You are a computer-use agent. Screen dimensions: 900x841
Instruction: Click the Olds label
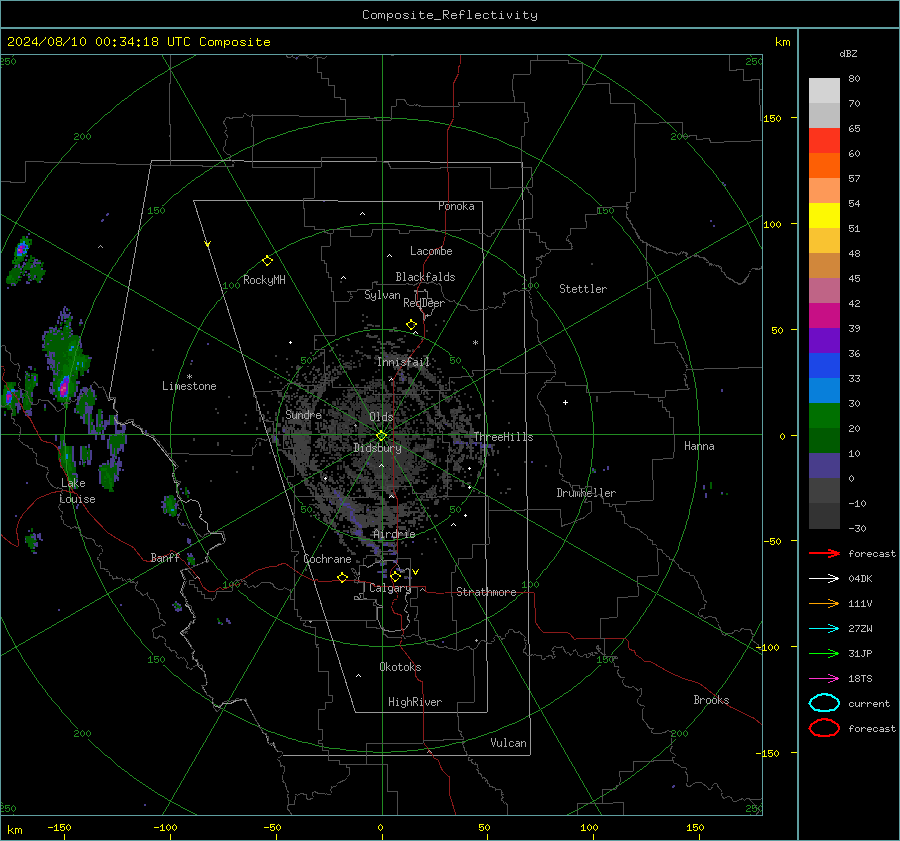point(382,417)
